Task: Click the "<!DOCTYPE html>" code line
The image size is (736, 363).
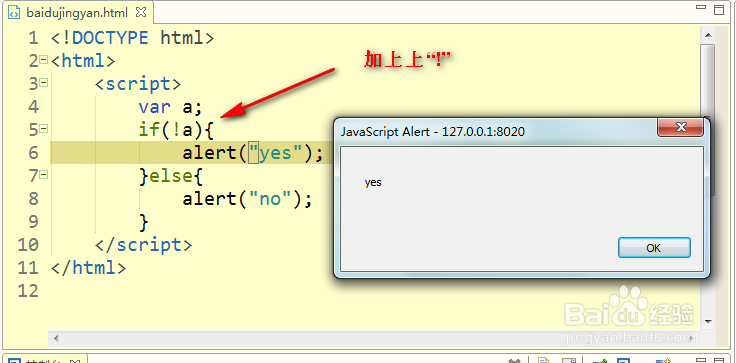Action: point(132,38)
